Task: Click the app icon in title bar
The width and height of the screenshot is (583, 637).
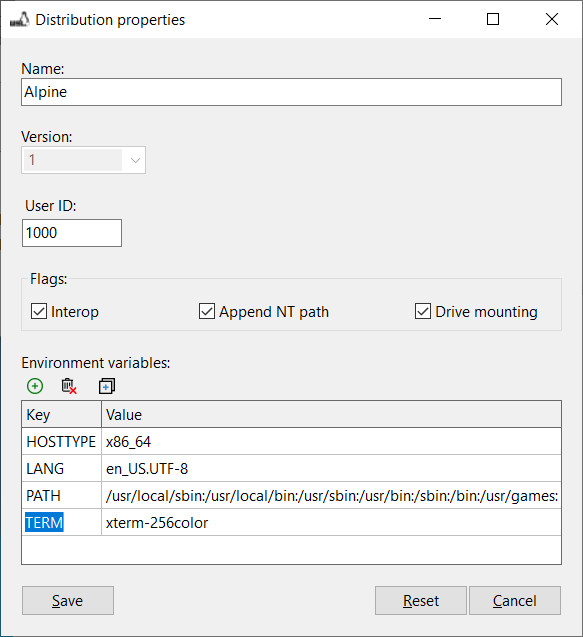Action: tap(20, 20)
